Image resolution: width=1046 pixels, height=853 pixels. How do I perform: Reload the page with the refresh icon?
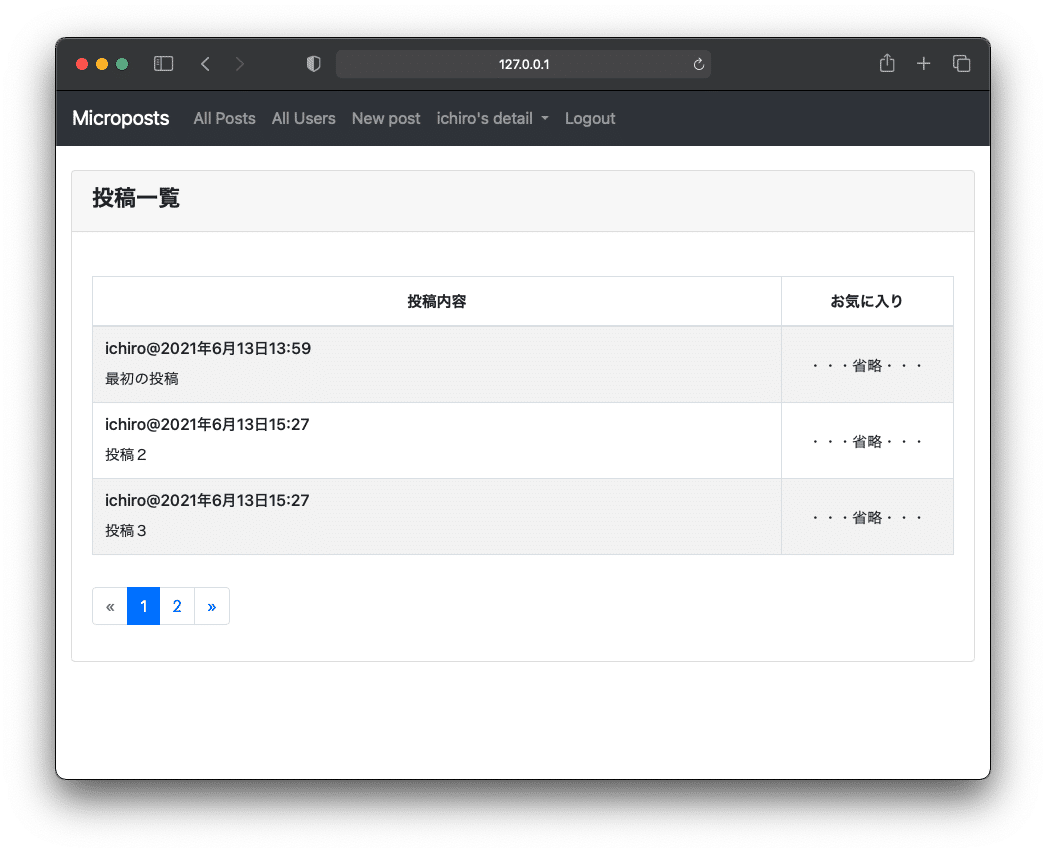(698, 64)
